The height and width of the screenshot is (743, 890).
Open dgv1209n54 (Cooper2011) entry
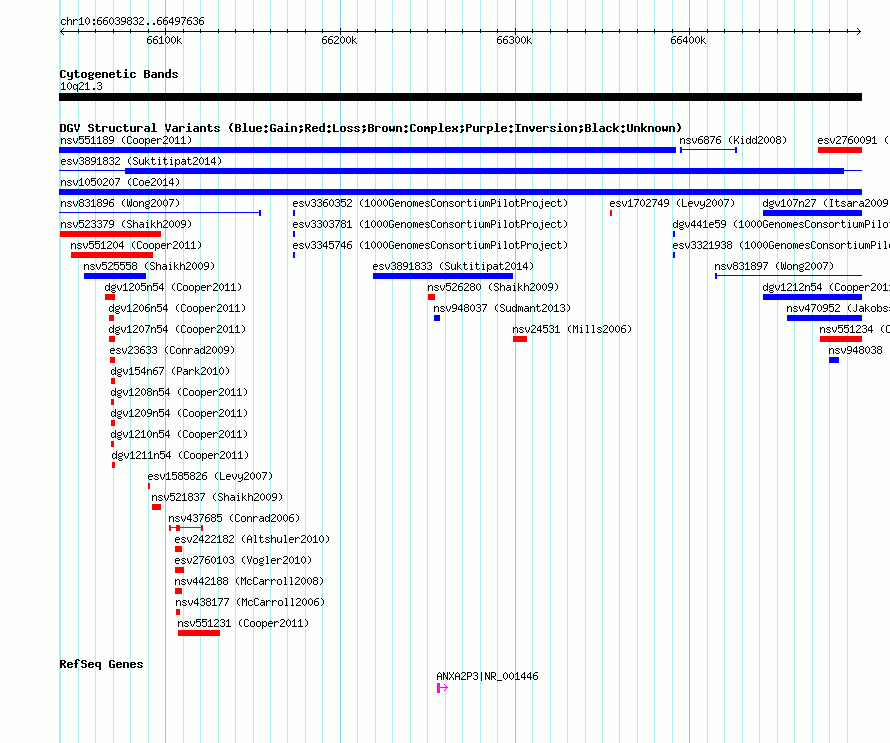[179, 413]
